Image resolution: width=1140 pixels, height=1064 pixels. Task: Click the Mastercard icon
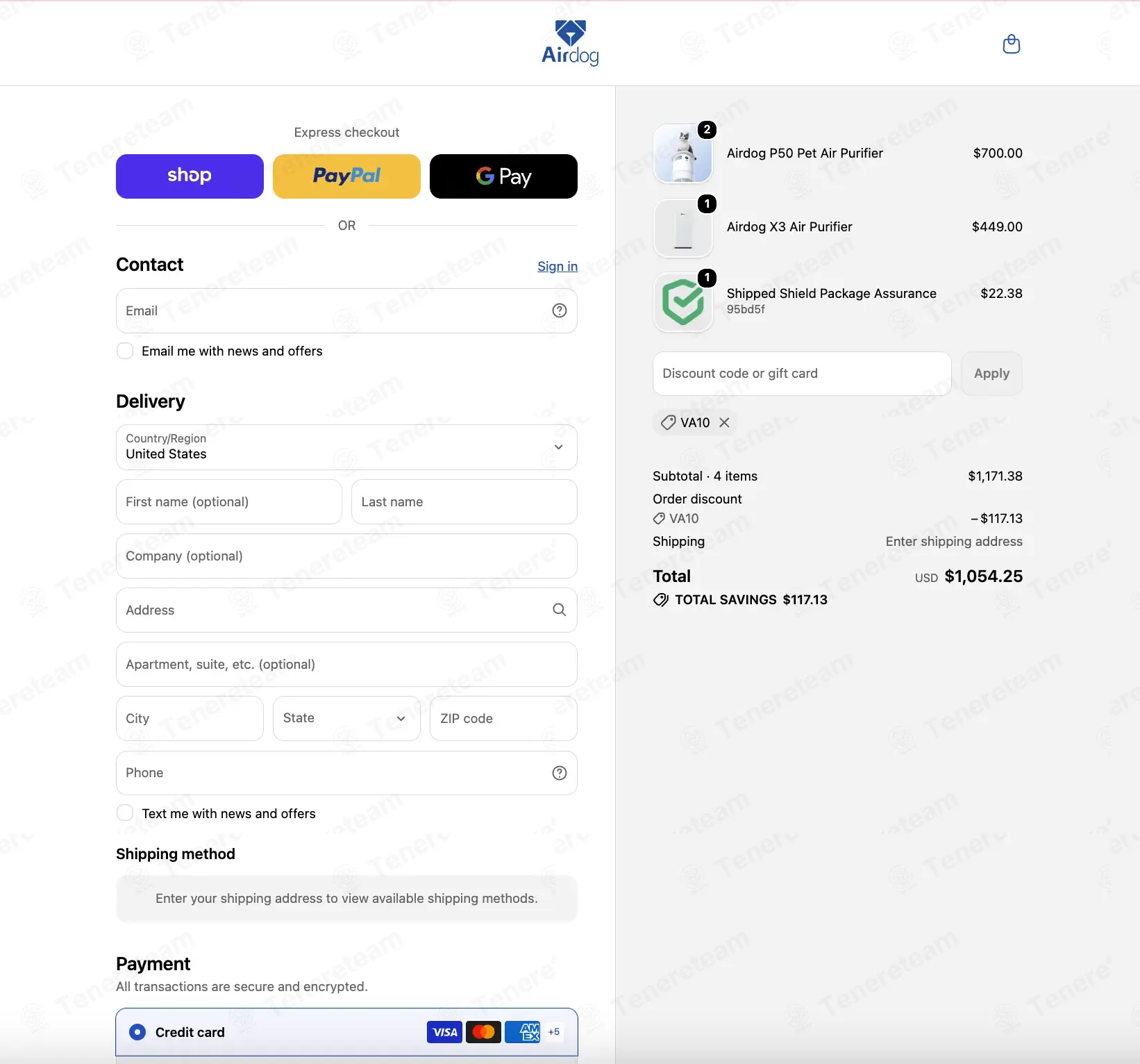pyautogui.click(x=484, y=1032)
